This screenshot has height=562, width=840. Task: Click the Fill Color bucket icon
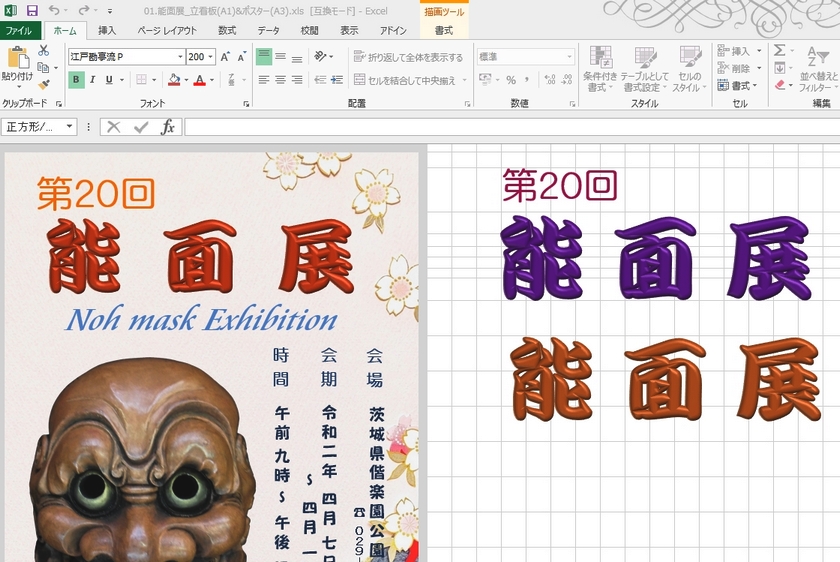(174, 80)
